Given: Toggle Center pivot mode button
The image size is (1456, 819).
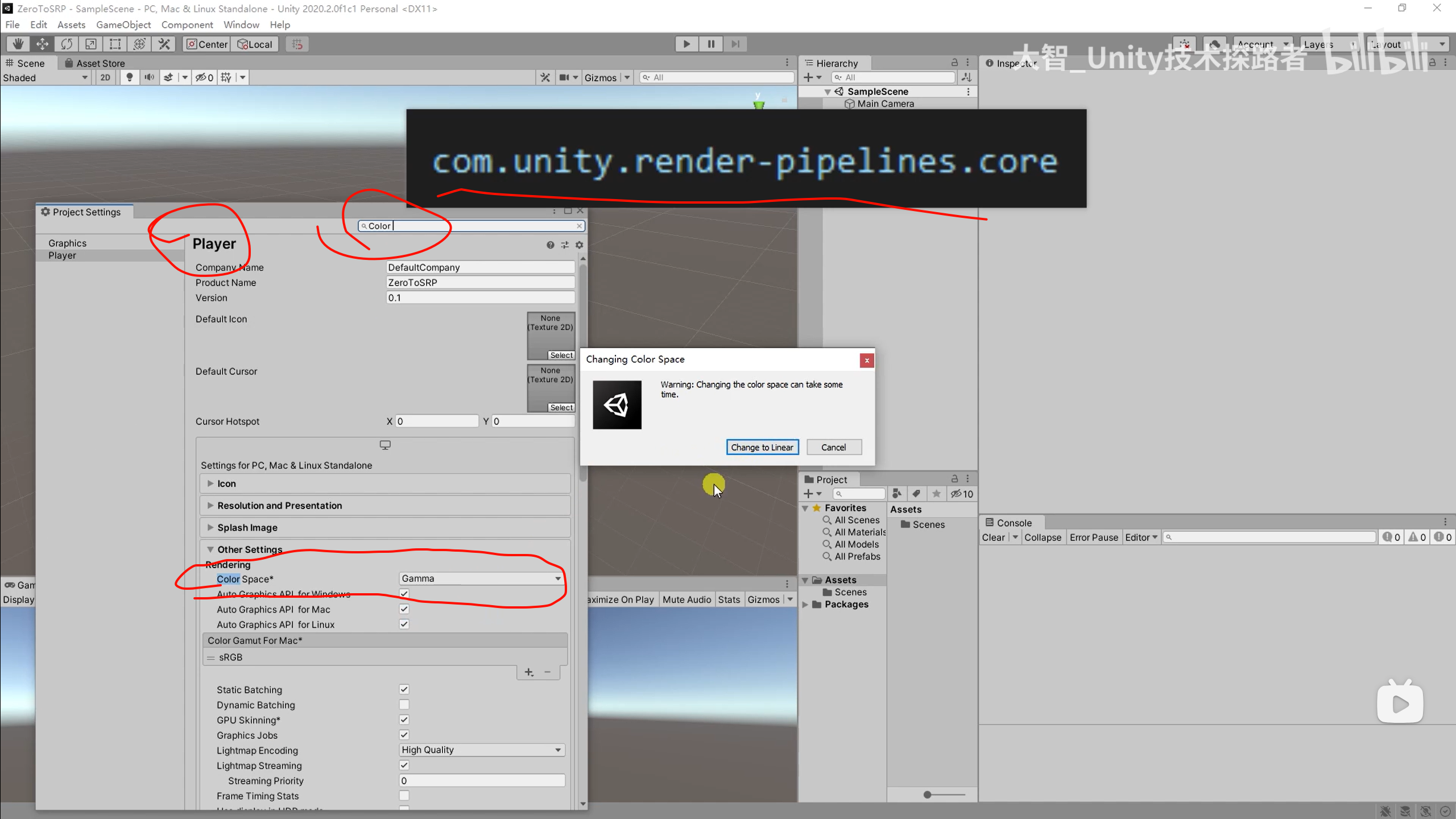Looking at the screenshot, I should point(207,44).
